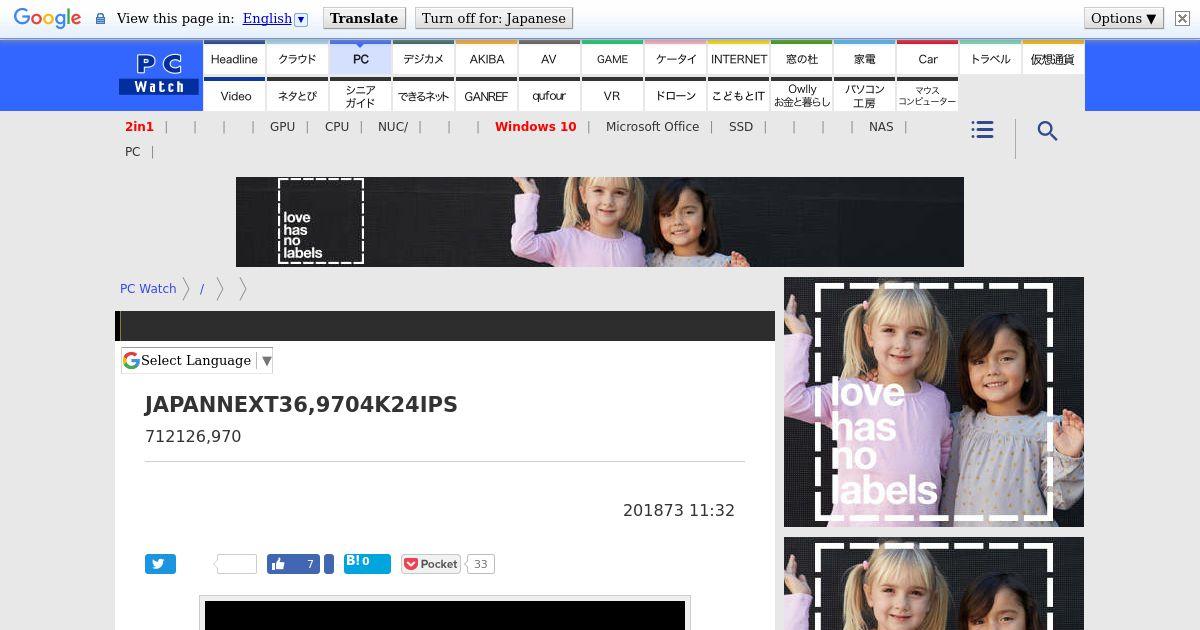Open the Select Language widget dropdown
The width and height of the screenshot is (1200, 630).
197,360
